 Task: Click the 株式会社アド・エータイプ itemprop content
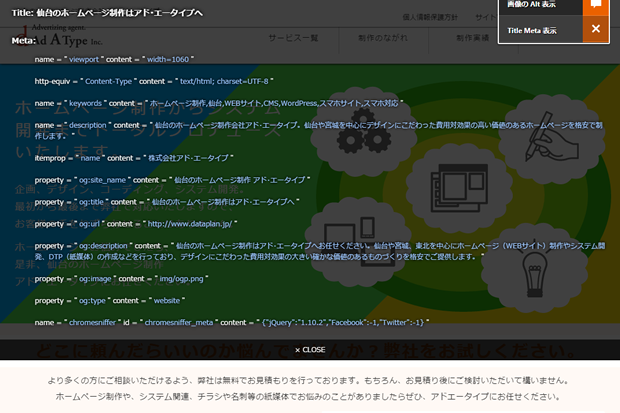188,158
